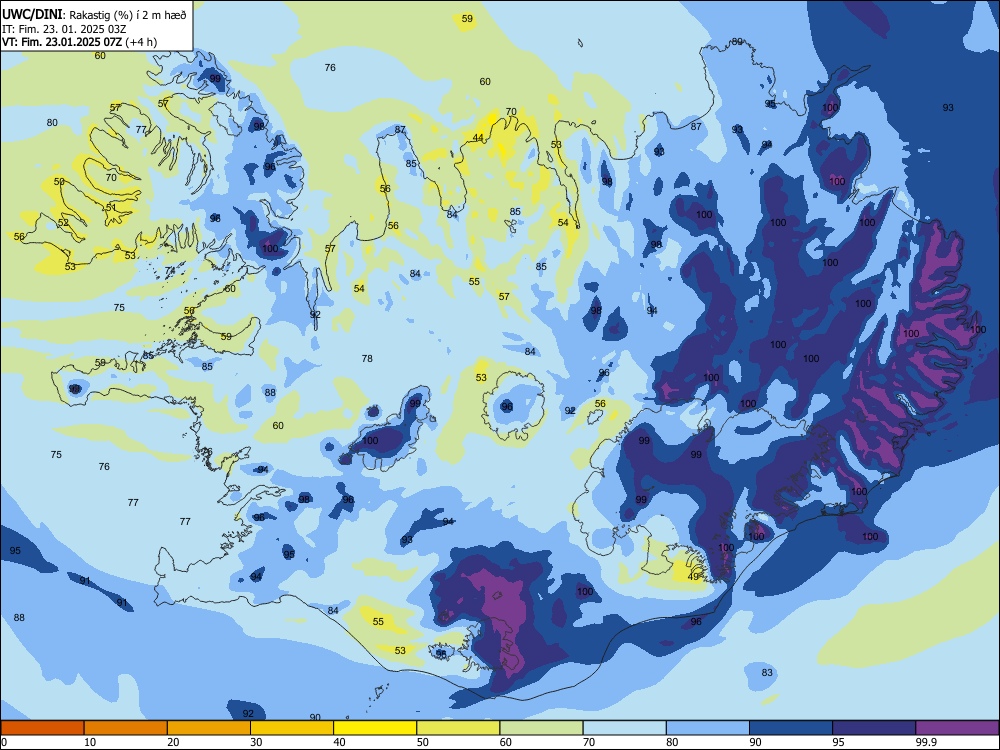Select the '89' value at the northeast coast
1000x750 pixels.
pyautogui.click(x=737, y=41)
